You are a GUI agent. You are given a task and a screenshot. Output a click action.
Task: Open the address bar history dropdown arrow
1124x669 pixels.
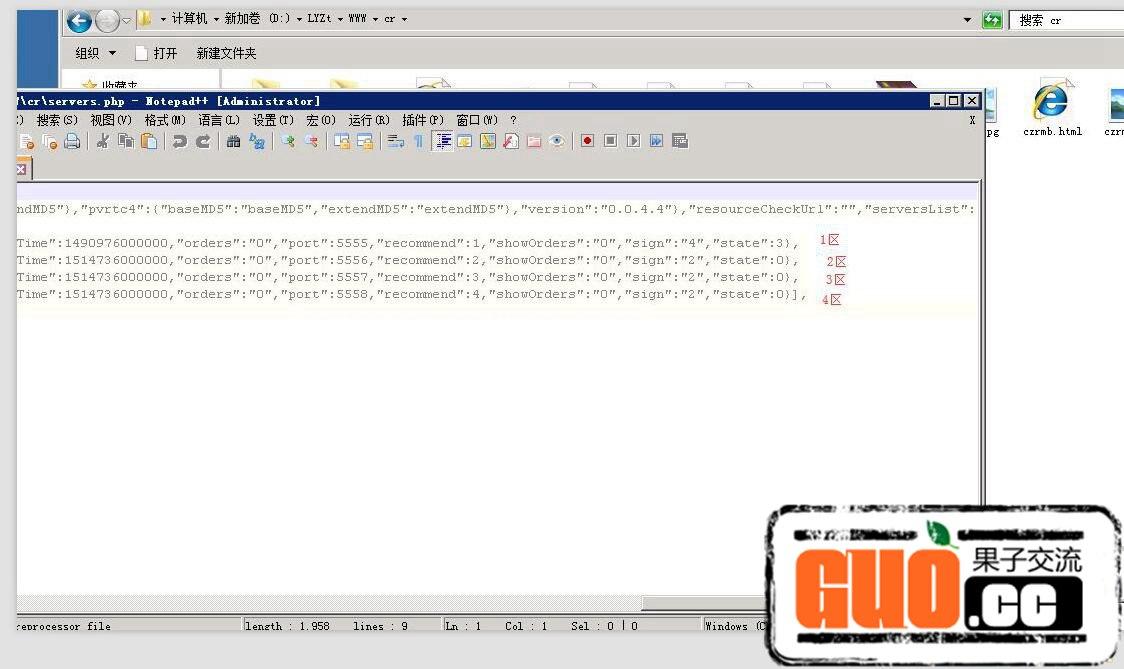(x=967, y=20)
